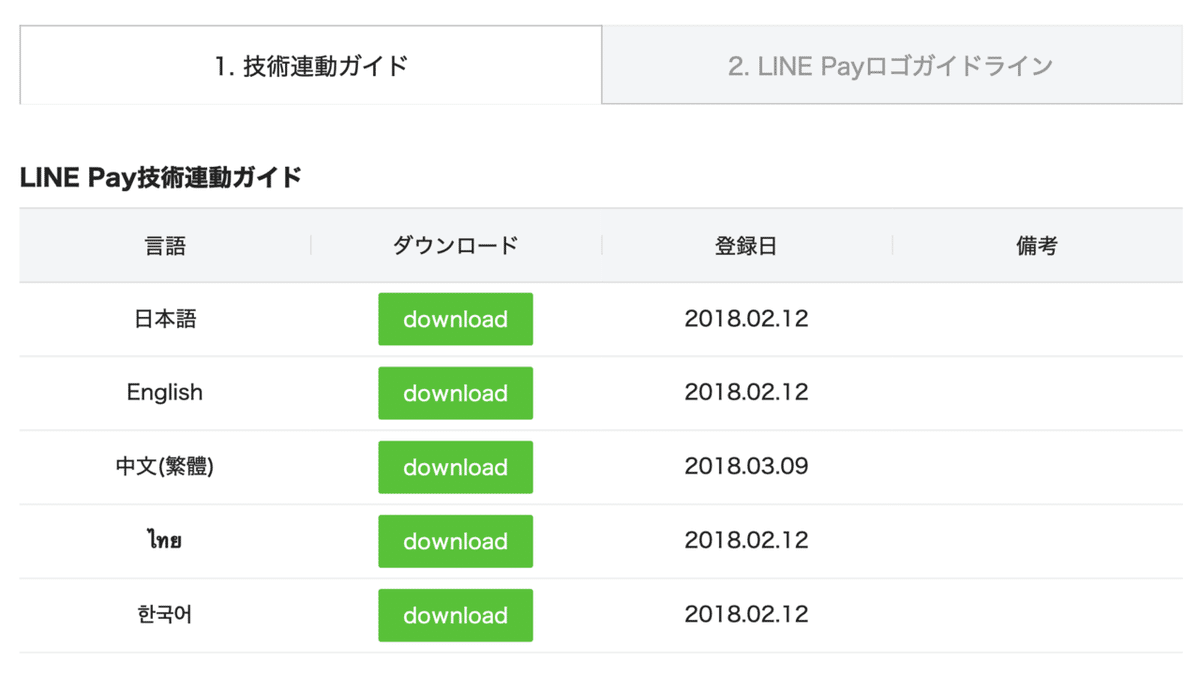Download the ไทย technical guide
Image resolution: width=1200 pixels, height=675 pixels.
point(455,541)
